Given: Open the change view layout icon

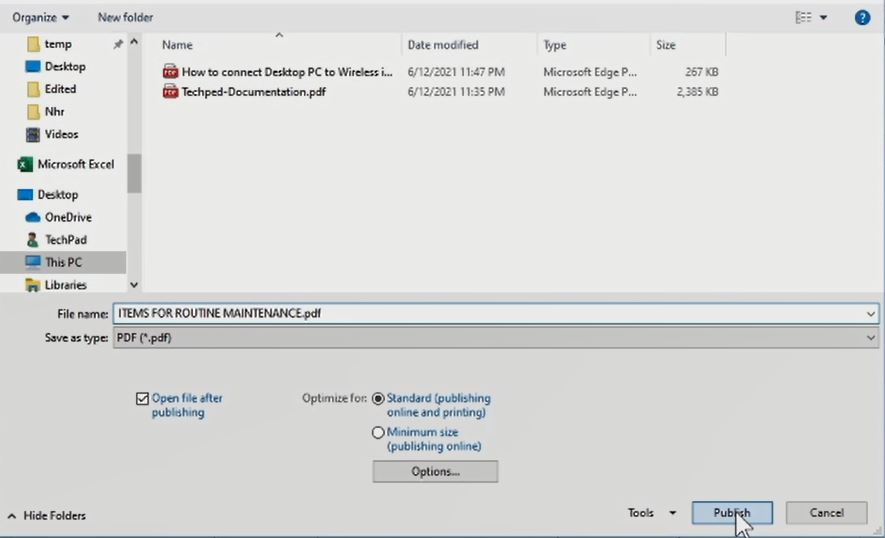Looking at the screenshot, I should 803,17.
